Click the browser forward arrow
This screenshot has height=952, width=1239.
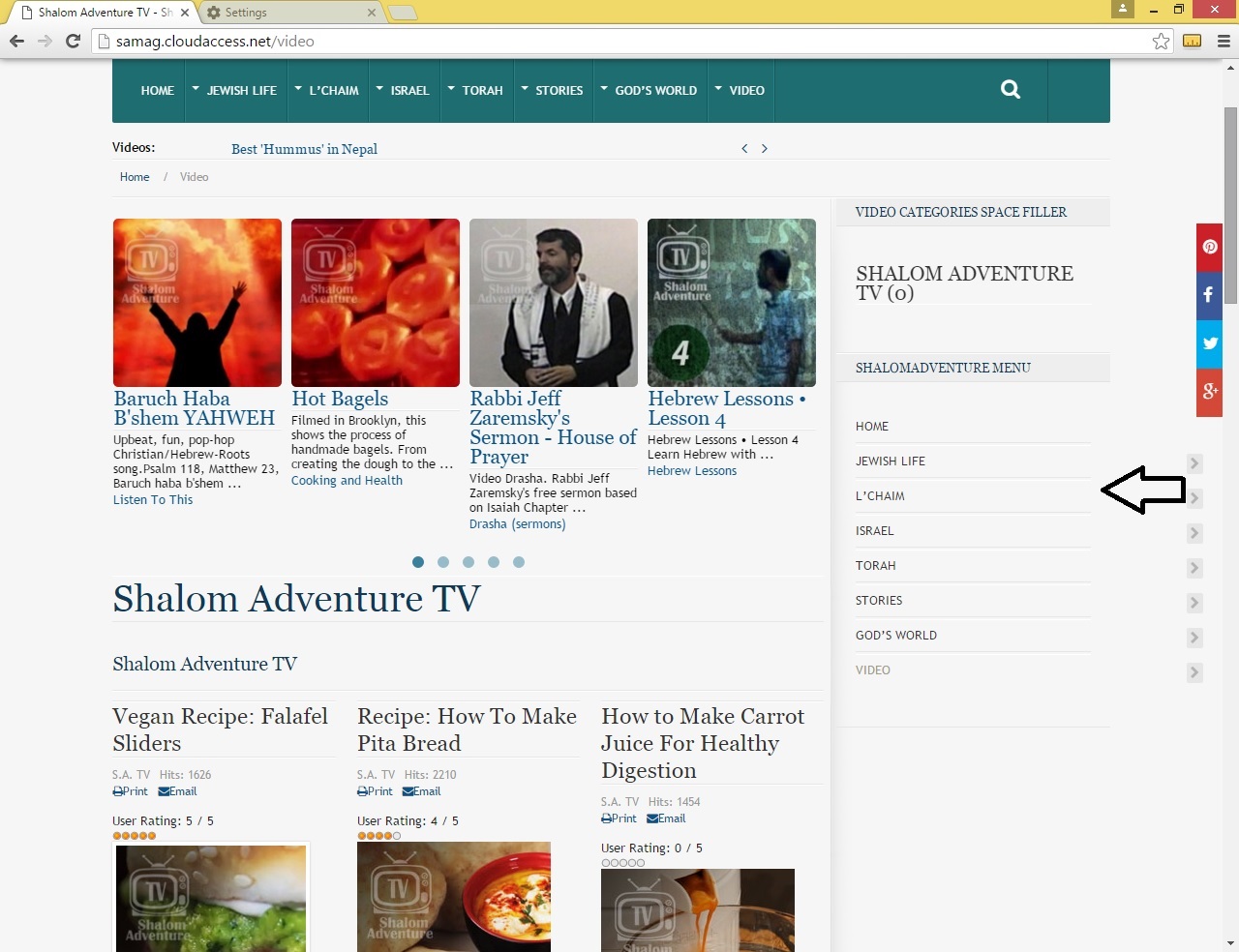click(45, 41)
